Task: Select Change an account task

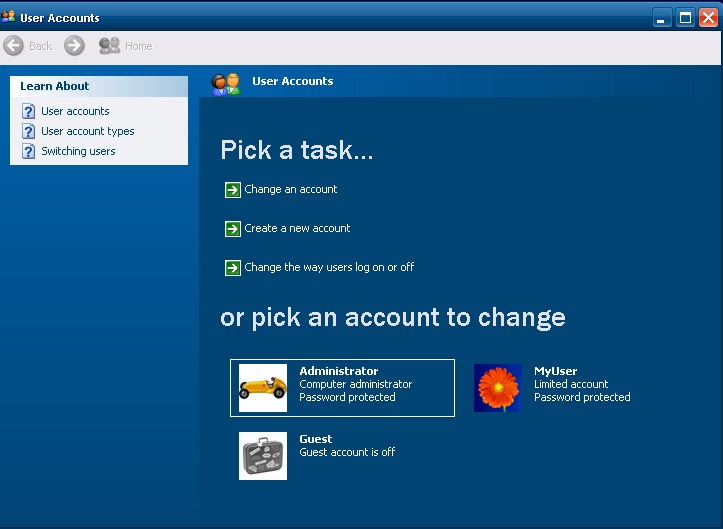Action: (290, 190)
